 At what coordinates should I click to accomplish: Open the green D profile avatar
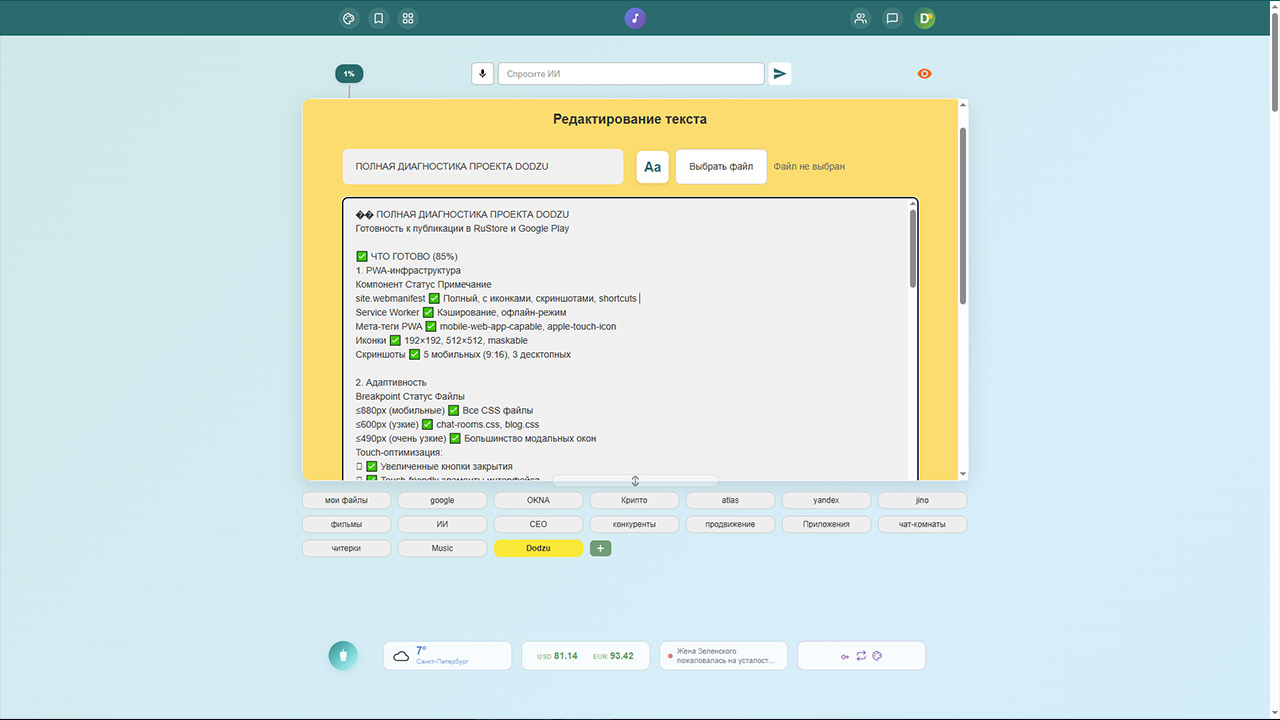click(x=925, y=18)
